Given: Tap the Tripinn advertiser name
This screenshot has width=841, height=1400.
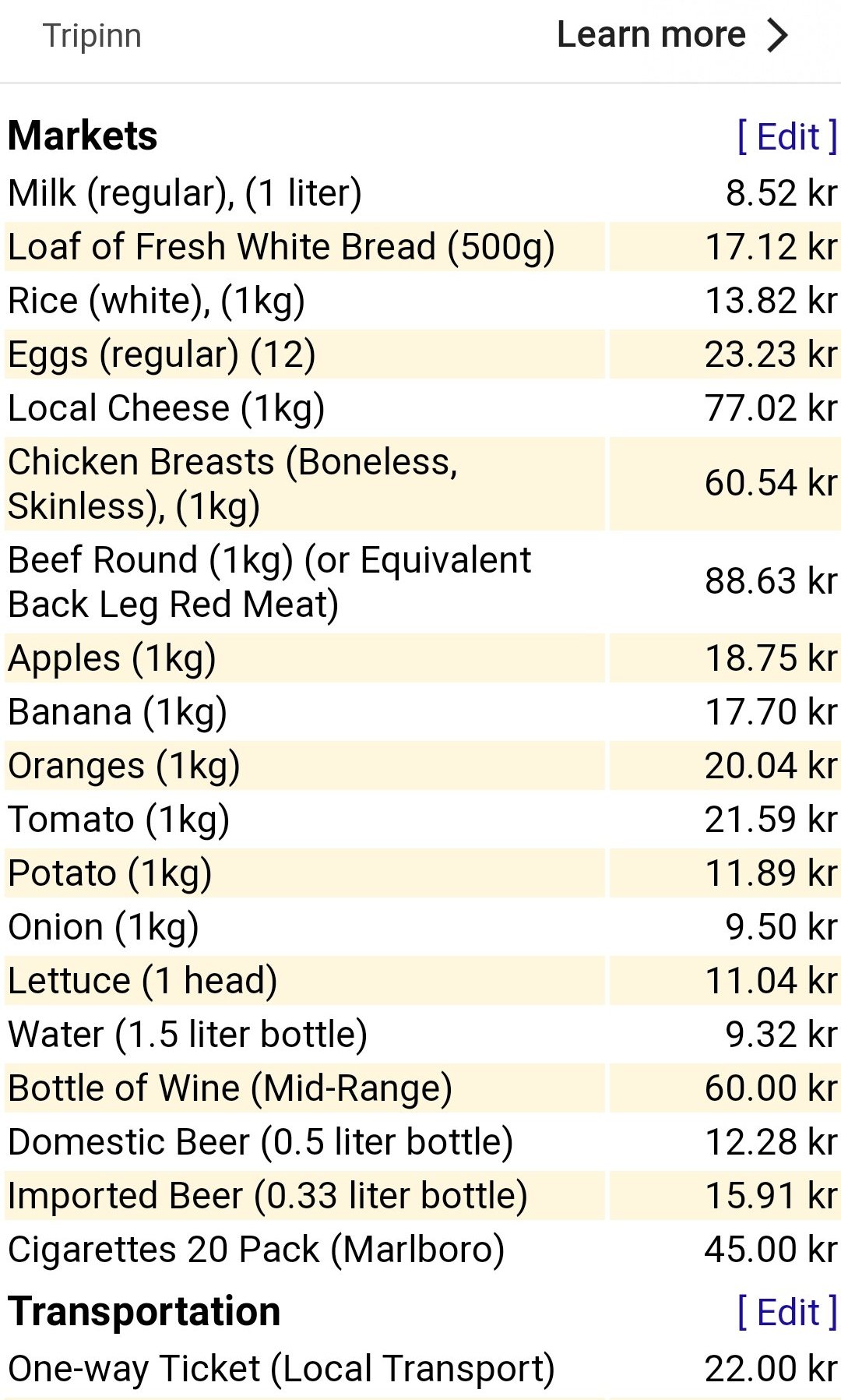Looking at the screenshot, I should [x=92, y=37].
